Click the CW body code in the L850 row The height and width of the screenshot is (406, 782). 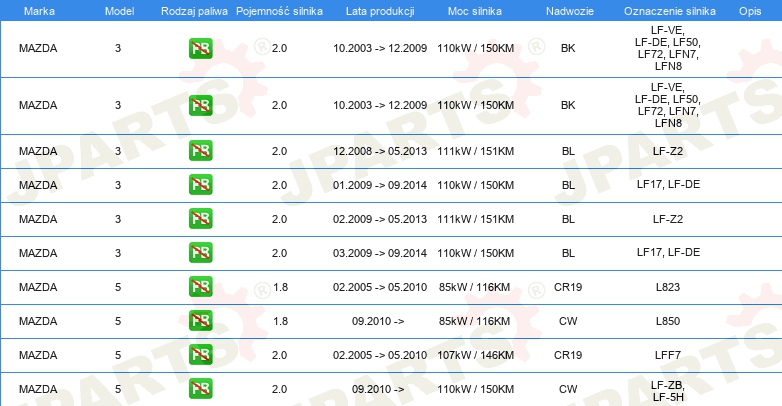pos(568,321)
